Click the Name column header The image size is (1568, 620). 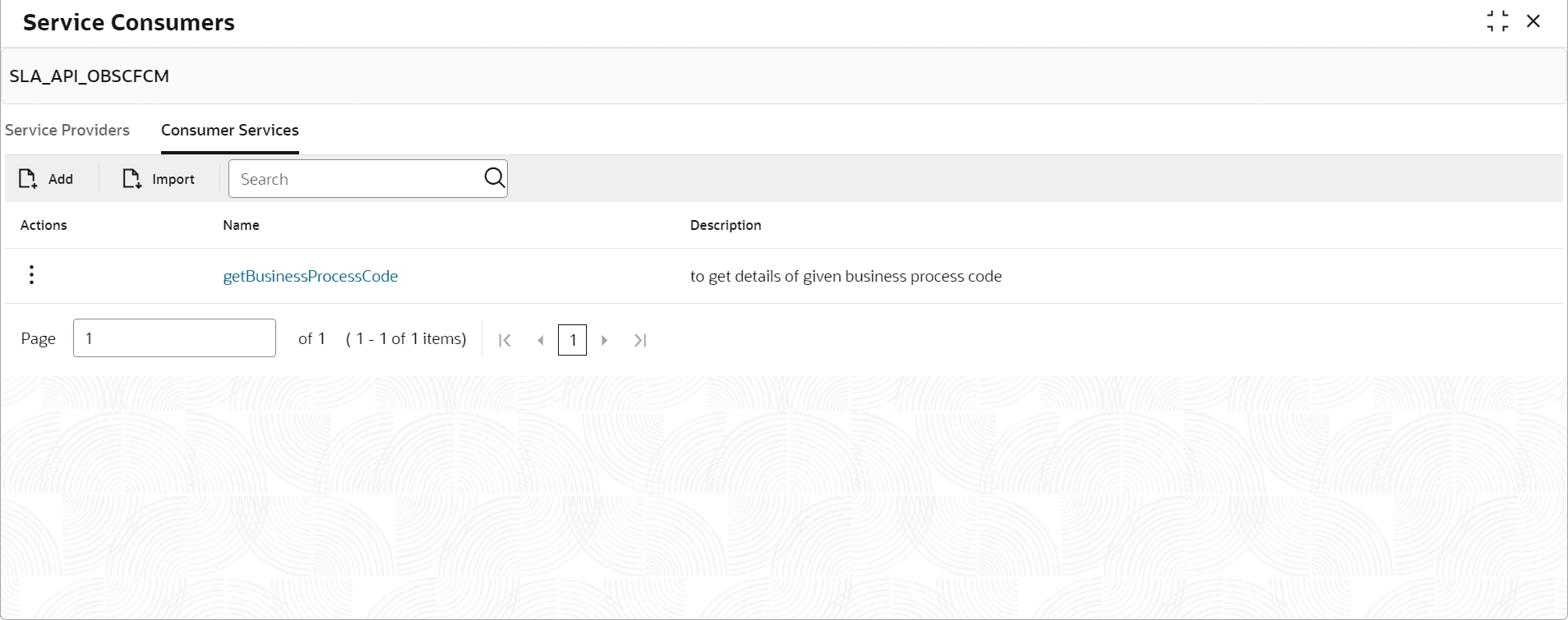pyautogui.click(x=241, y=225)
